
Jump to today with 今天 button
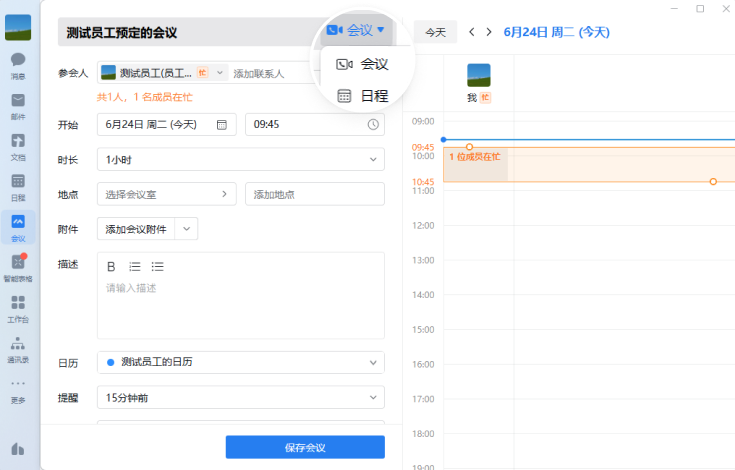point(435,32)
